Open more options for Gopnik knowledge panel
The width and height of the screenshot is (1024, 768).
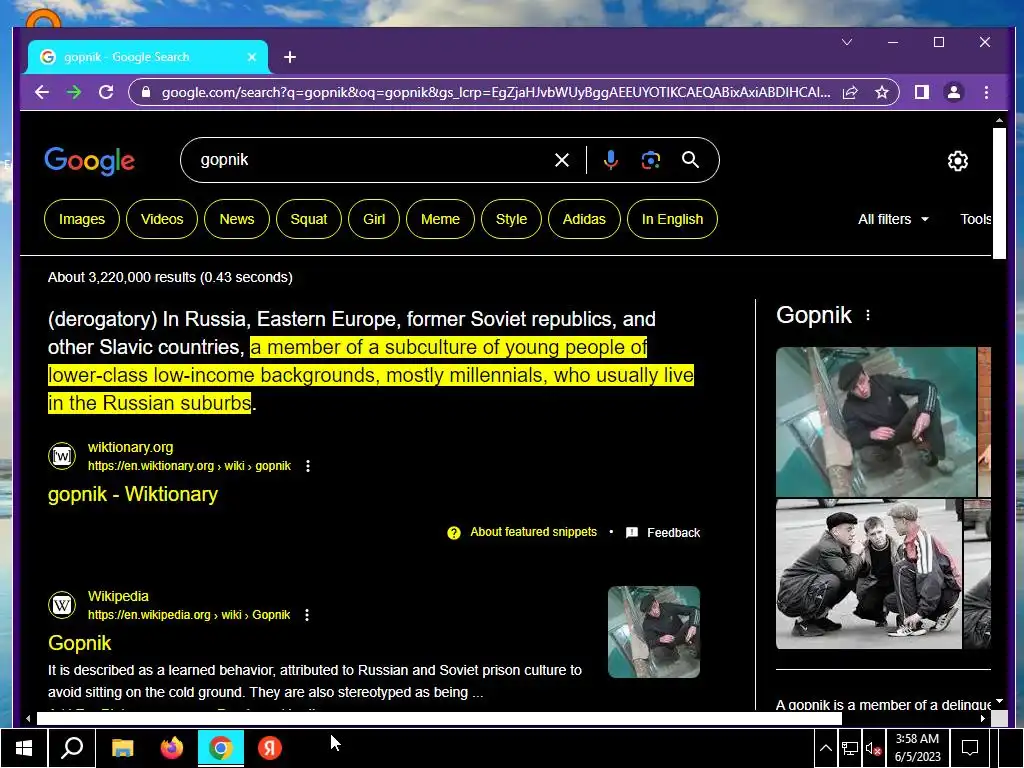pyautogui.click(x=867, y=315)
